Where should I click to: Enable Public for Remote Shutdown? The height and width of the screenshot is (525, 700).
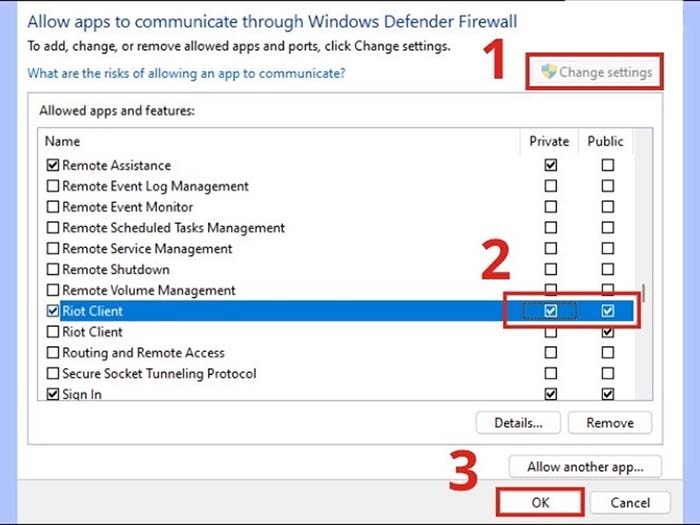tap(608, 269)
